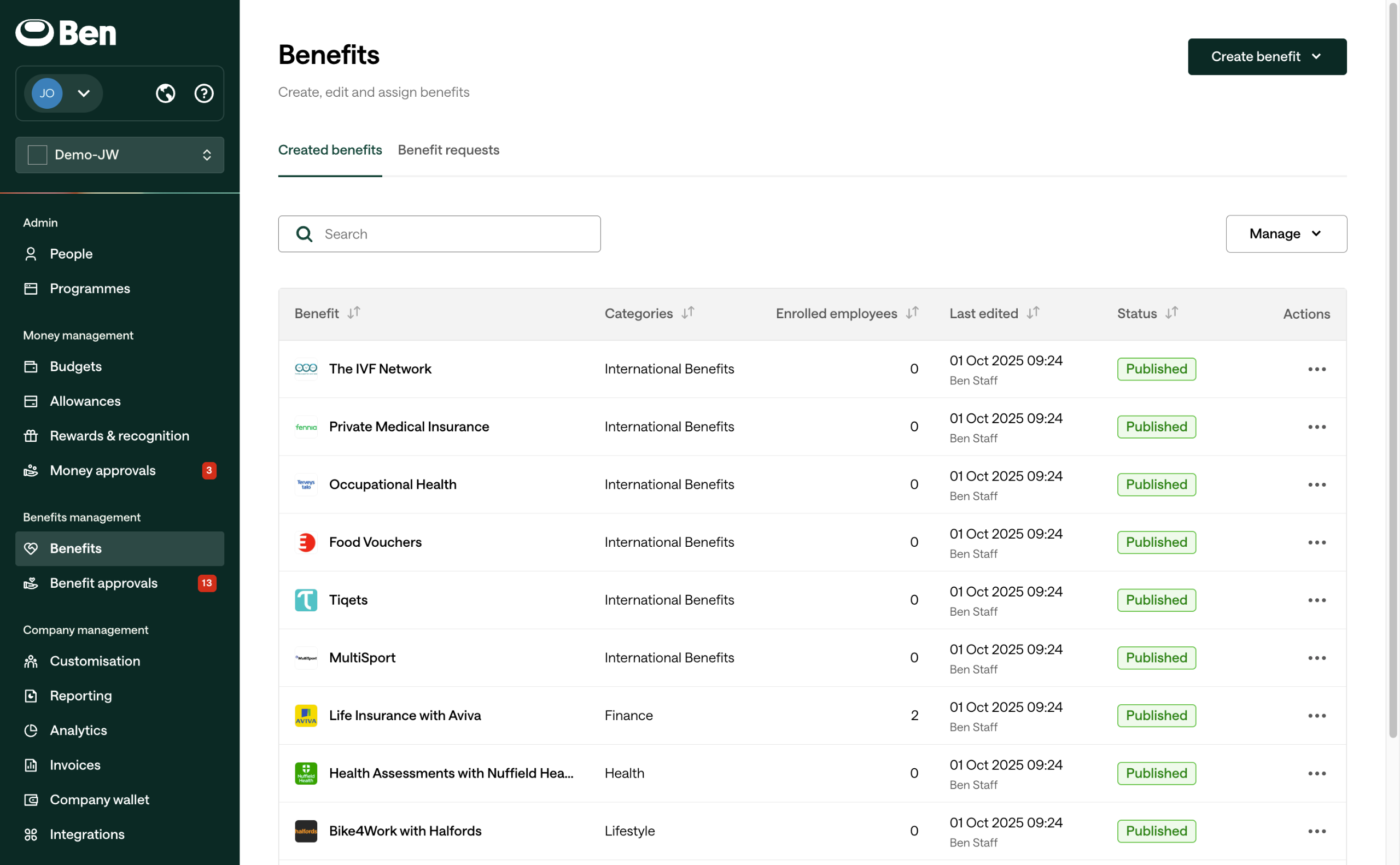This screenshot has width=1400, height=865.
Task: Sort table by Benefit column arrows
Action: coord(354,313)
